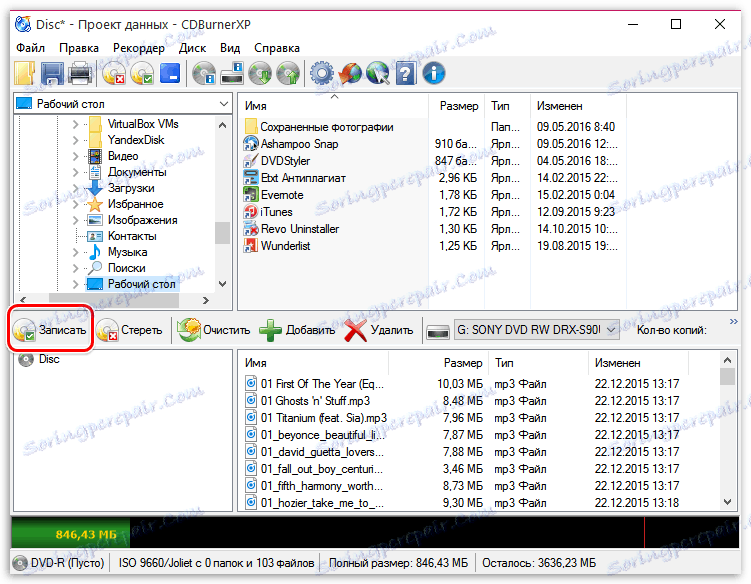Click the Записать burn button
Image resolution: width=751 pixels, height=584 pixels.
click(x=50, y=330)
